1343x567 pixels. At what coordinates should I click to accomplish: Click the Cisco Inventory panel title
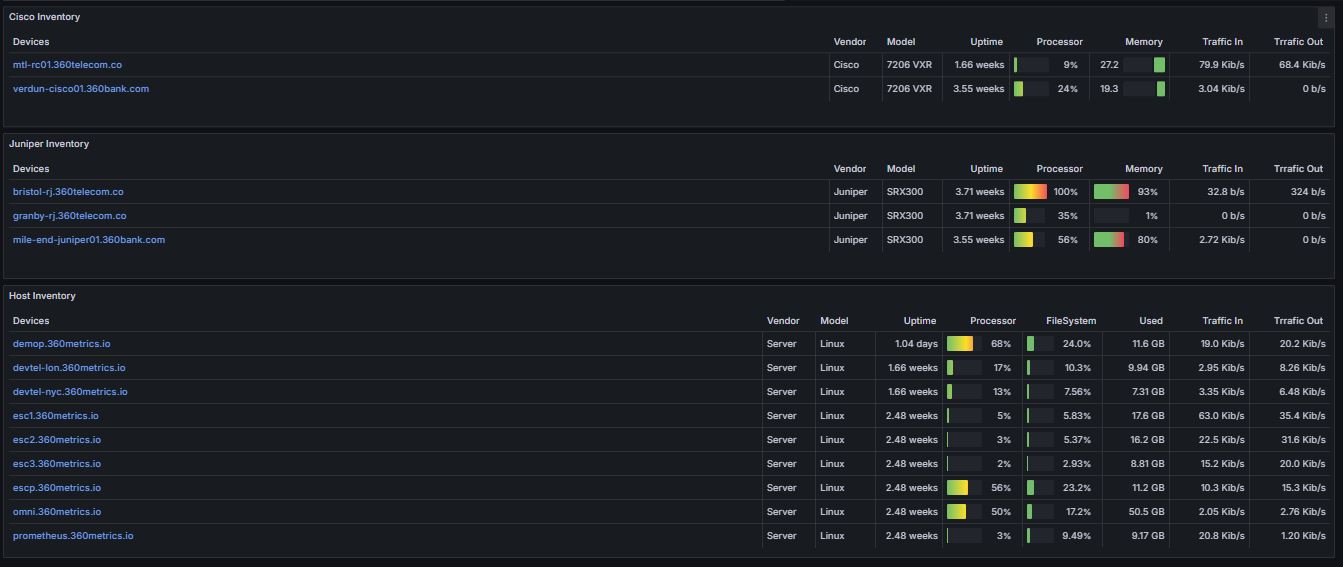tap(45, 17)
